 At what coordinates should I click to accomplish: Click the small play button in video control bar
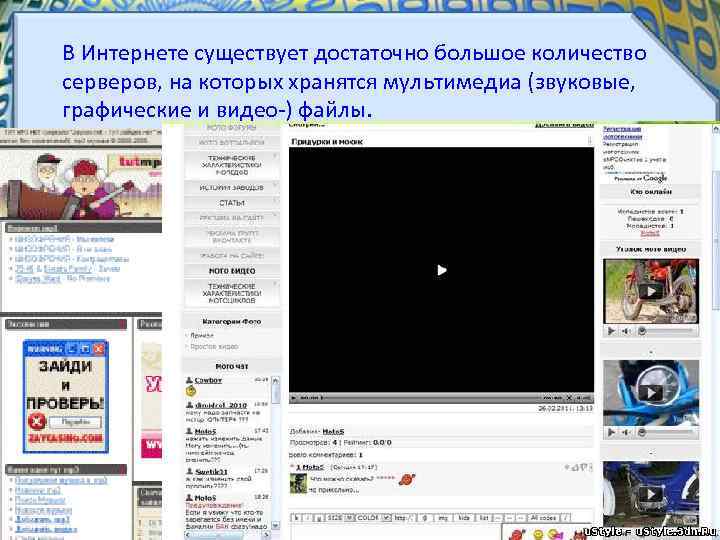coord(294,398)
